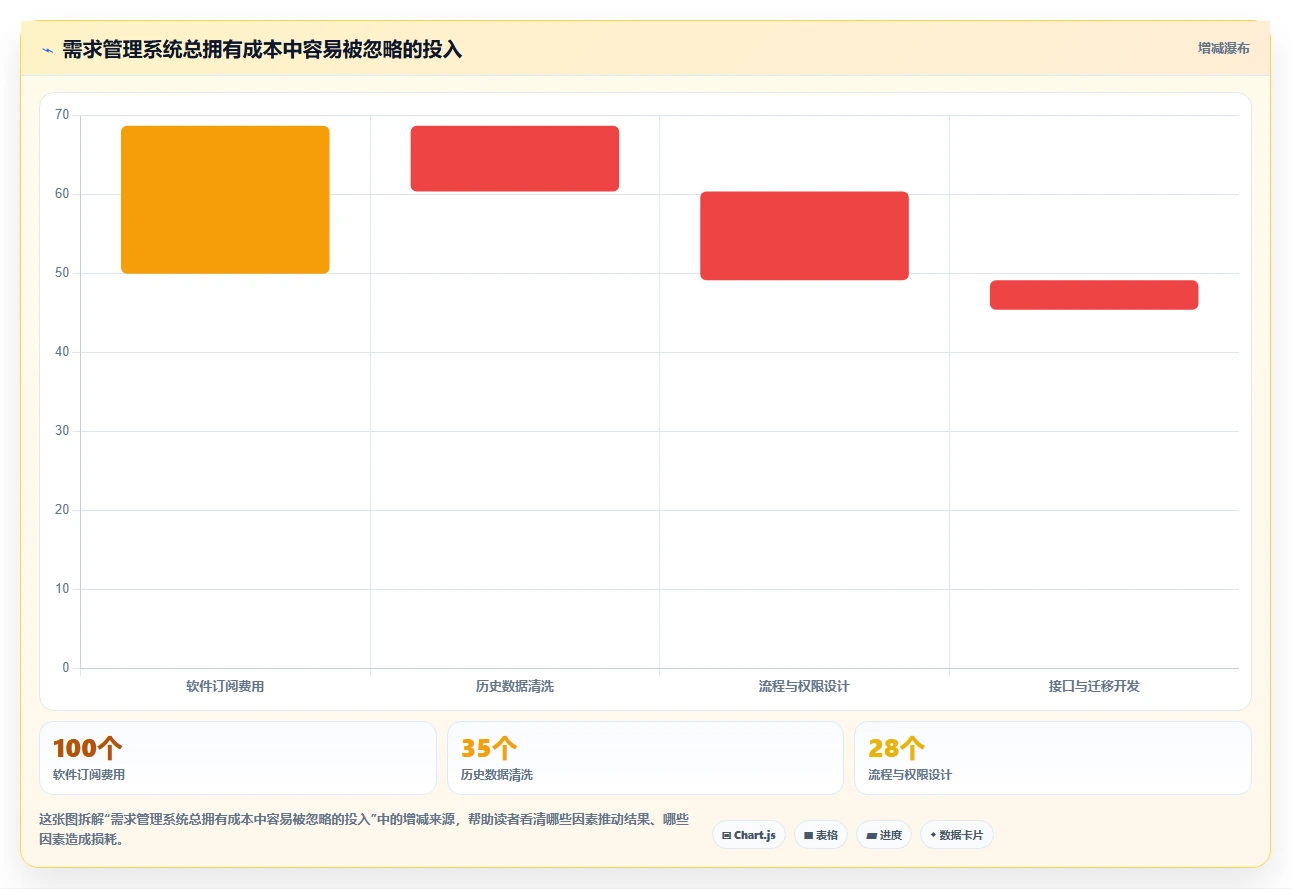Click the 软件订阅费用 x-axis label
This screenshot has width=1291, height=889.
pos(225,686)
